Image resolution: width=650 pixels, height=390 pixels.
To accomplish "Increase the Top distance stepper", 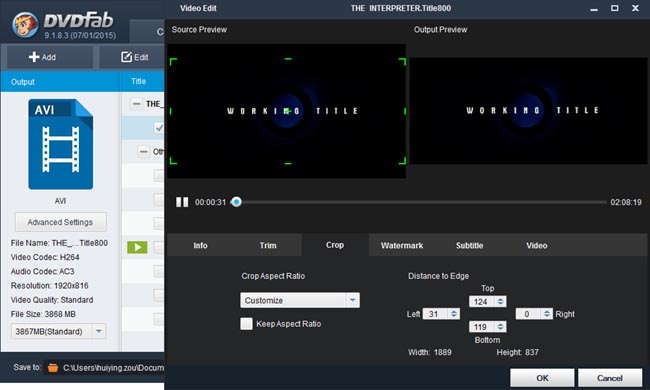I will click(500, 299).
